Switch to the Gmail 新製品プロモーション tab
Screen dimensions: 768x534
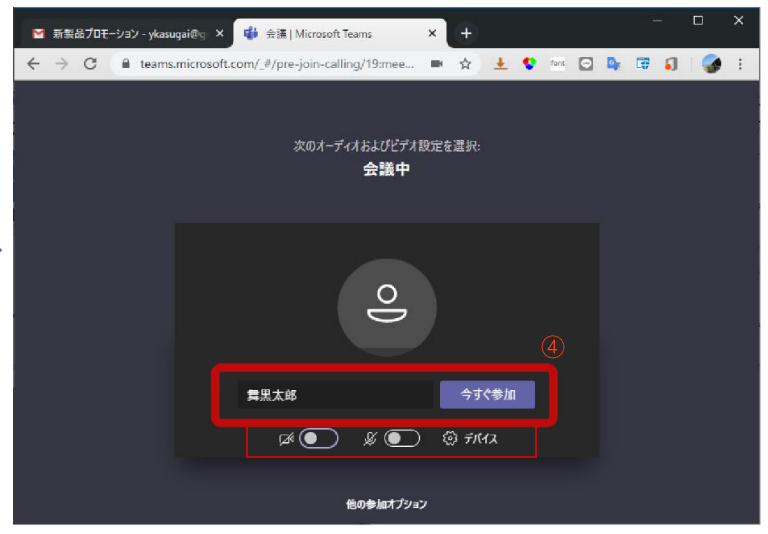pos(120,33)
